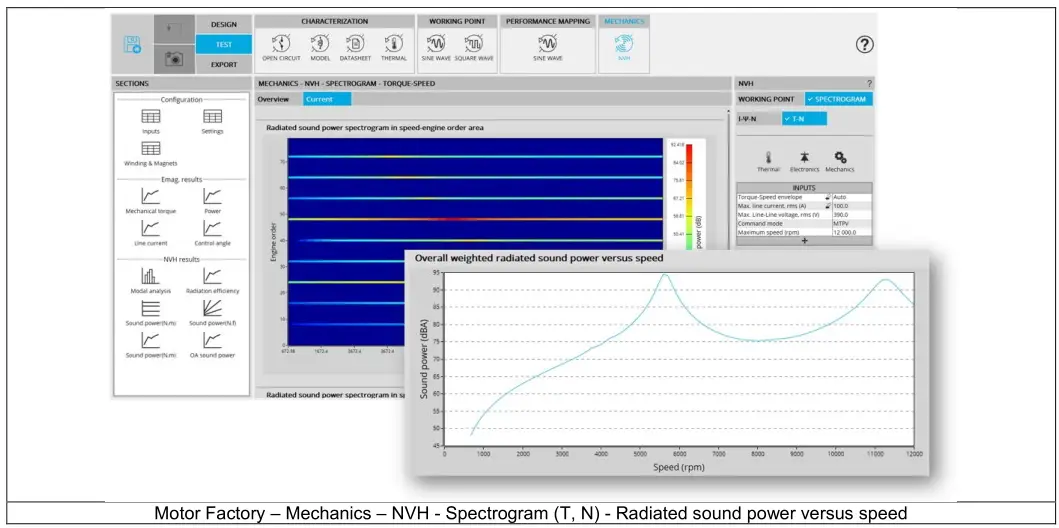
Task: Run the Open Circuit characterization test
Action: 281,48
